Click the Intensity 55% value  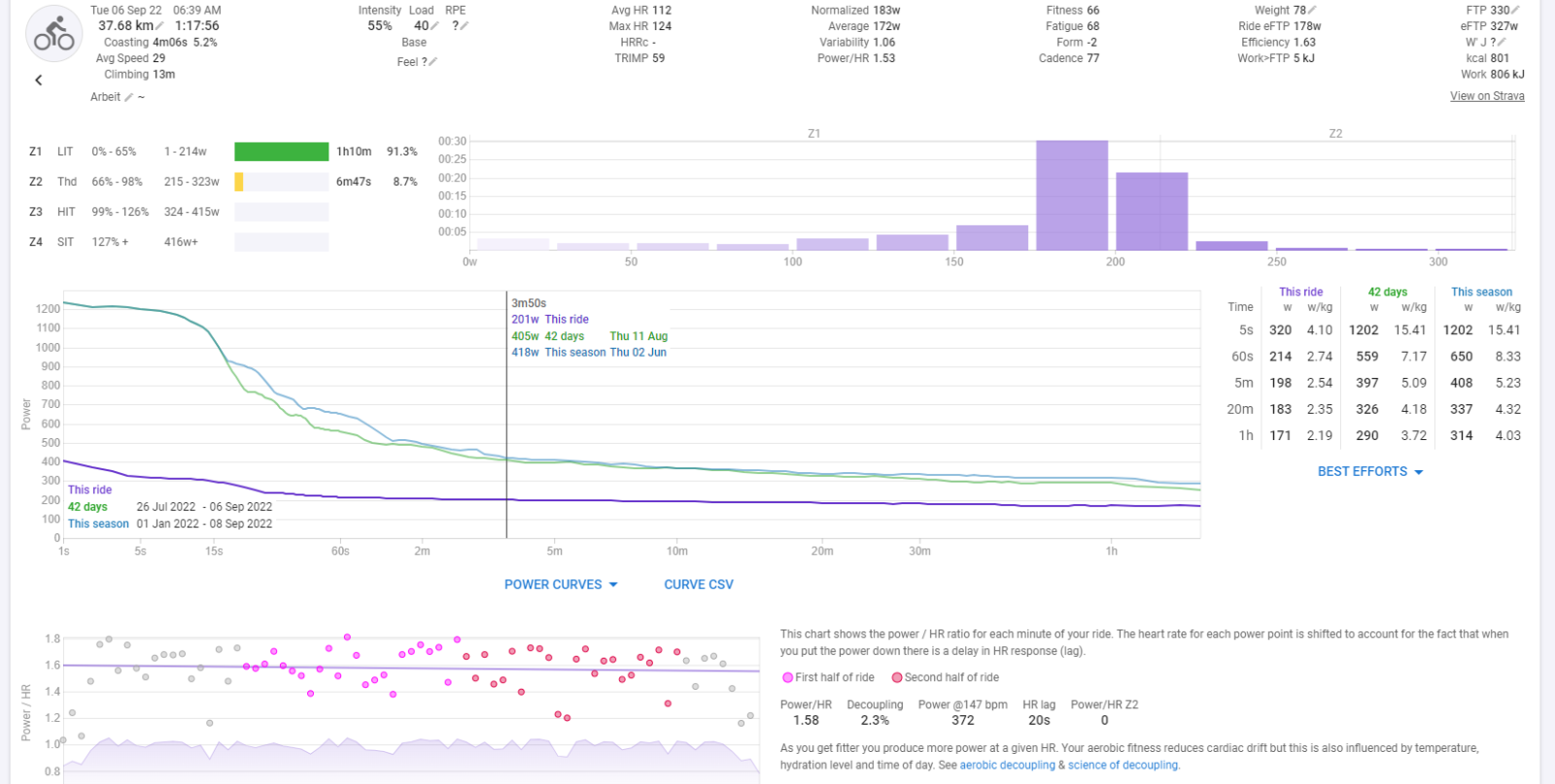(380, 26)
